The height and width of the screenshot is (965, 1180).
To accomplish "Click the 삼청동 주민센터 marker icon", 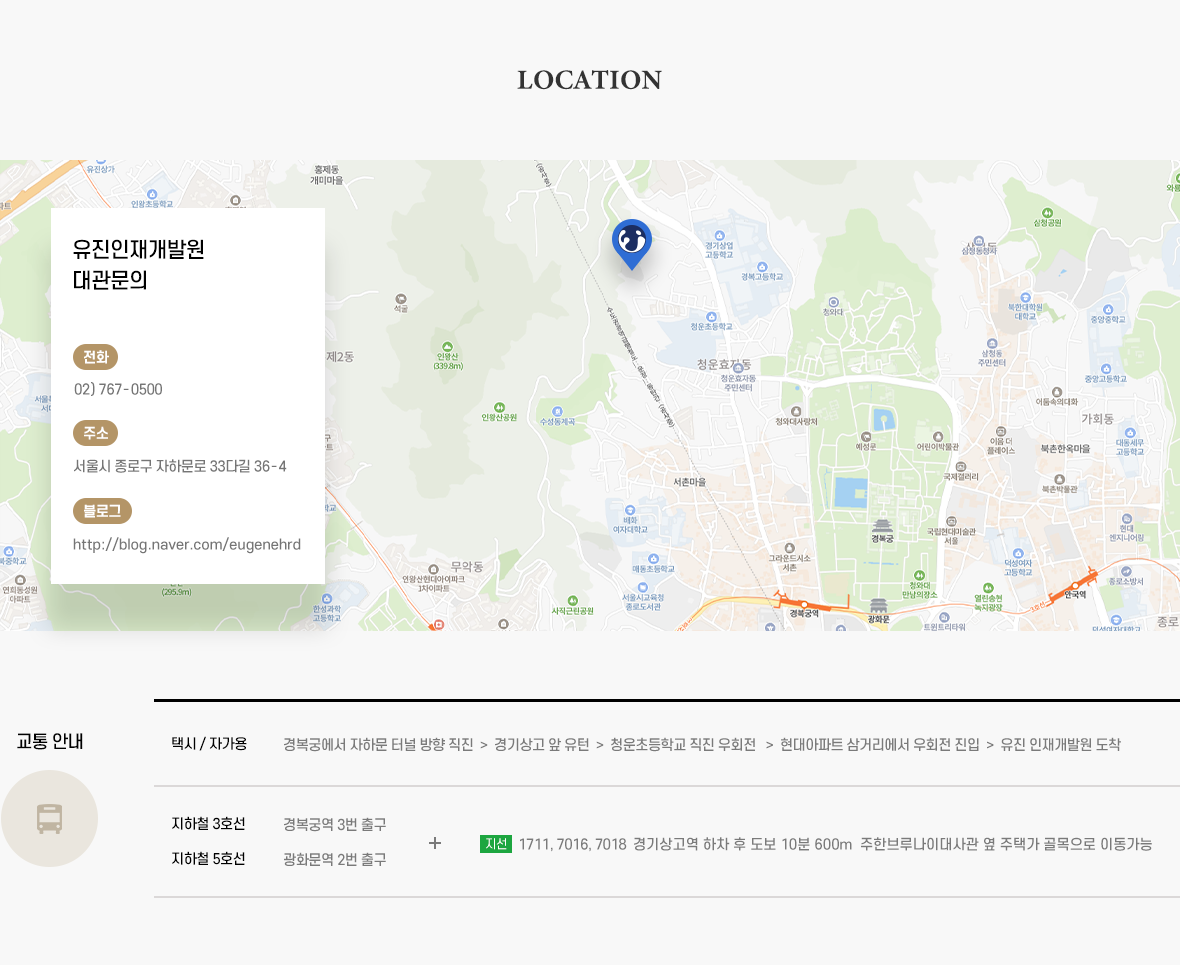I will (x=992, y=344).
